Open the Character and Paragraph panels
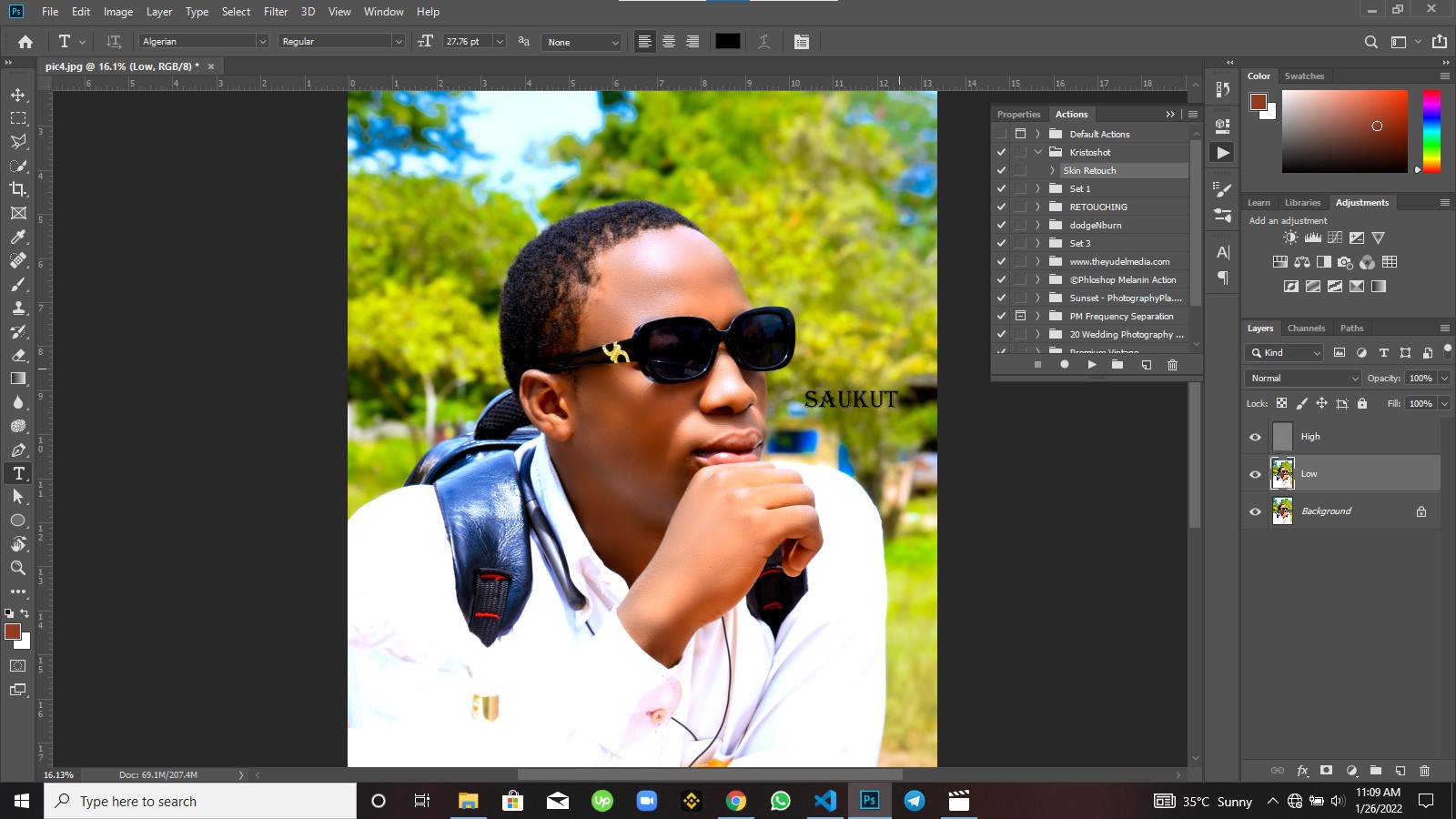The height and width of the screenshot is (819, 1456). [x=802, y=42]
